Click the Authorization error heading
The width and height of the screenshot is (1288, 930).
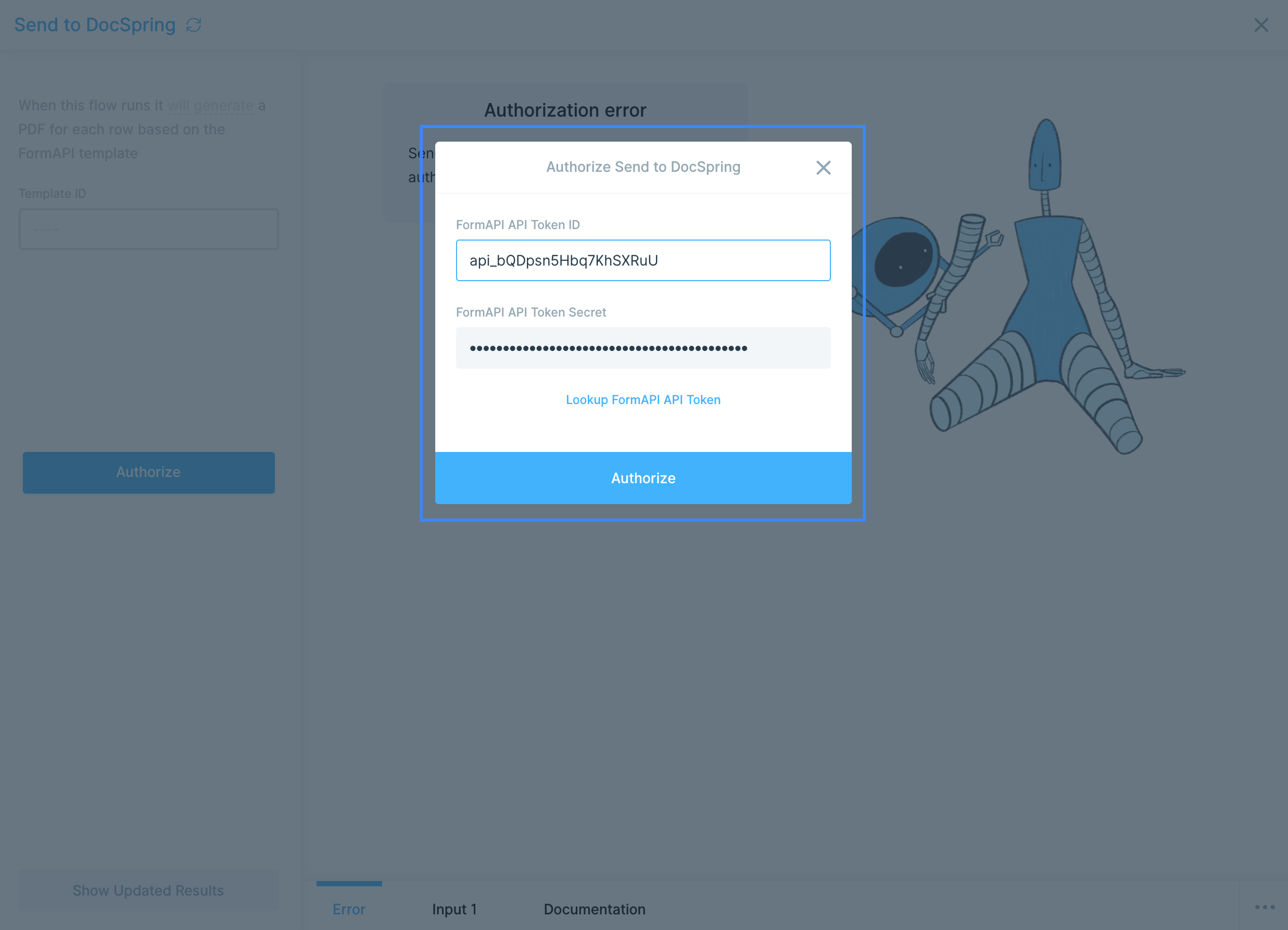point(564,110)
